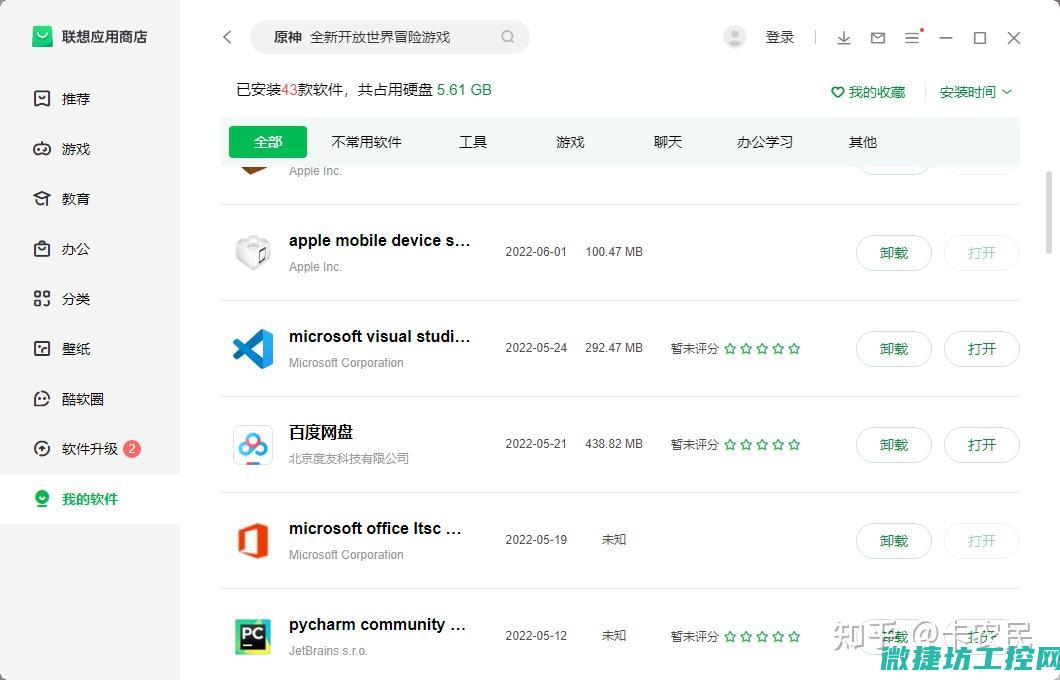Click the PyCharm app icon
The width and height of the screenshot is (1060, 680).
click(x=253, y=637)
